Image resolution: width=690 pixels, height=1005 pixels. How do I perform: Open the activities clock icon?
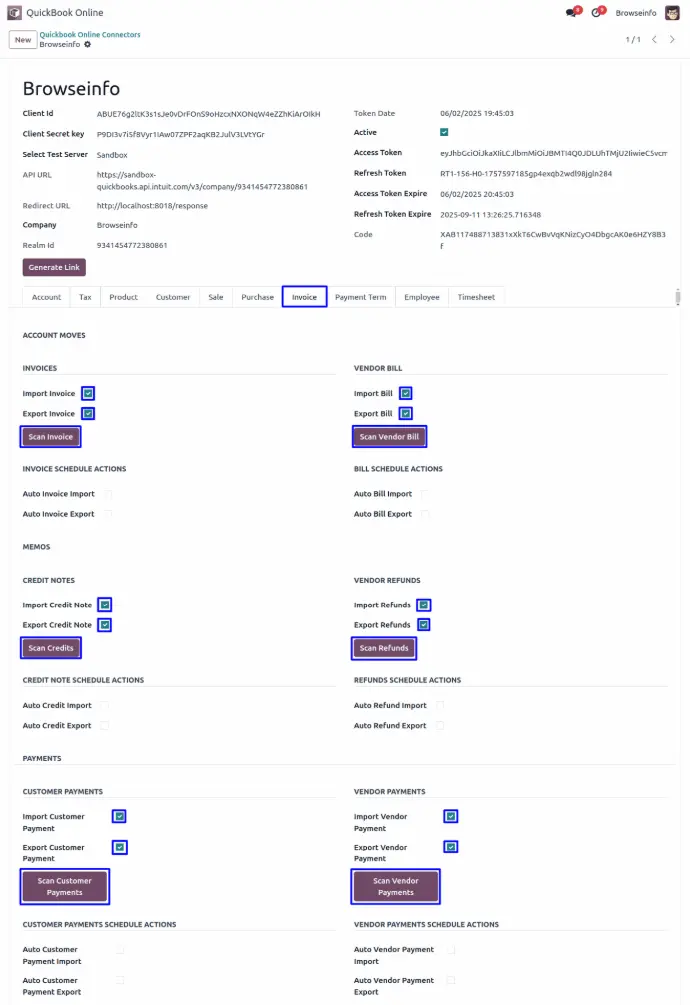pos(597,13)
